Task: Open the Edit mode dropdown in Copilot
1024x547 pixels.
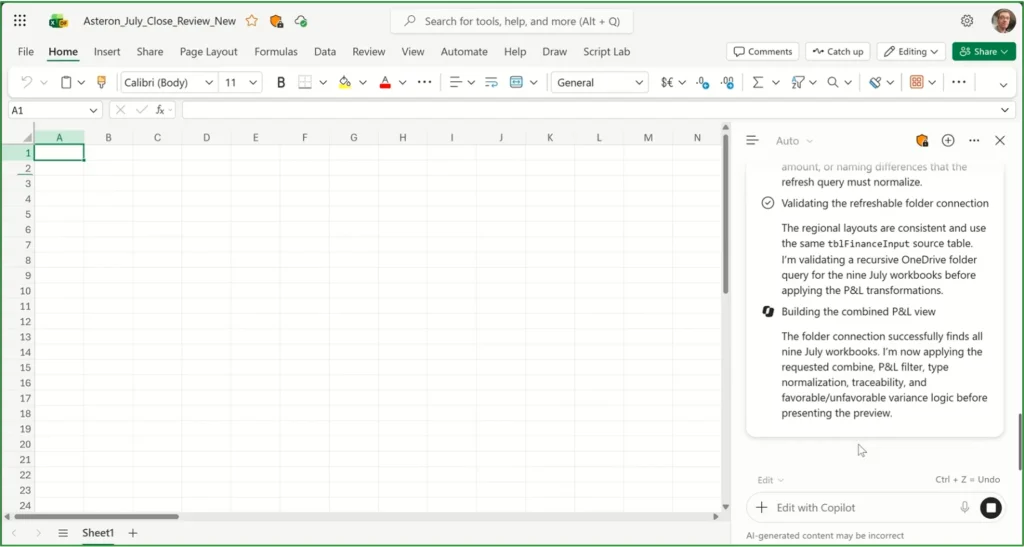Action: pos(771,480)
